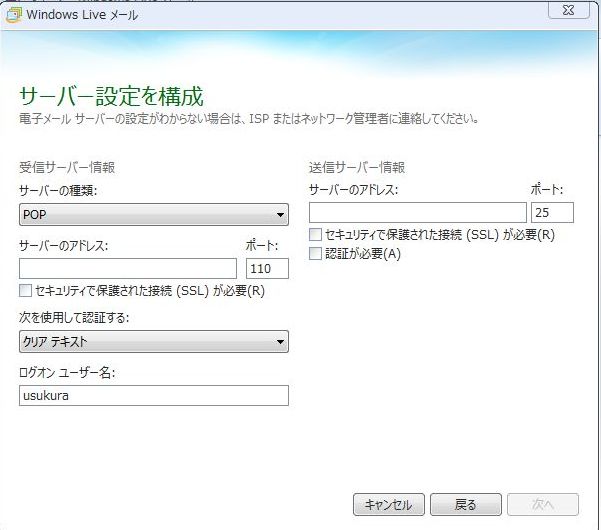
Task: Click the 送信サーバー情報 section label
Action: tap(357, 167)
